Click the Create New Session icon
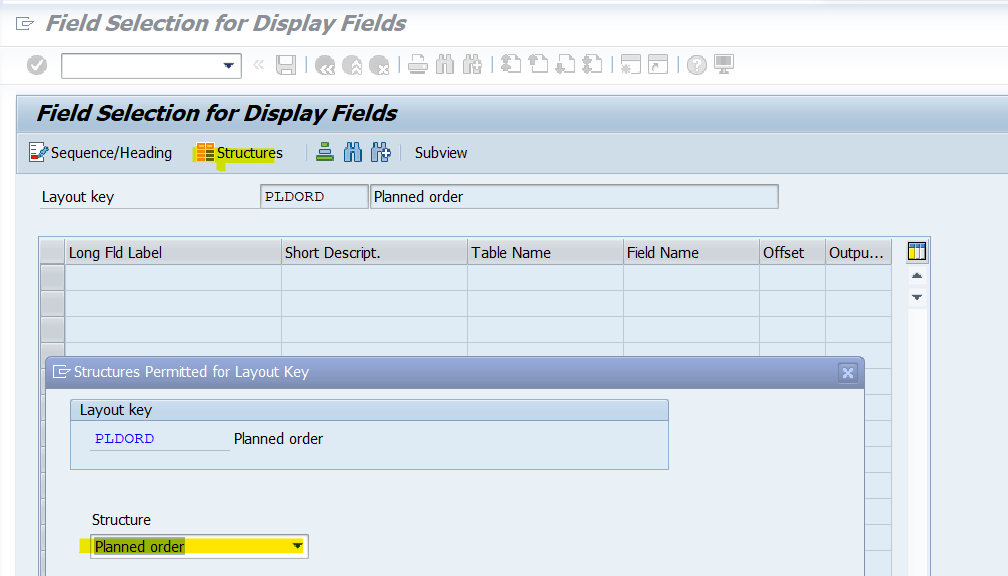 tap(631, 64)
